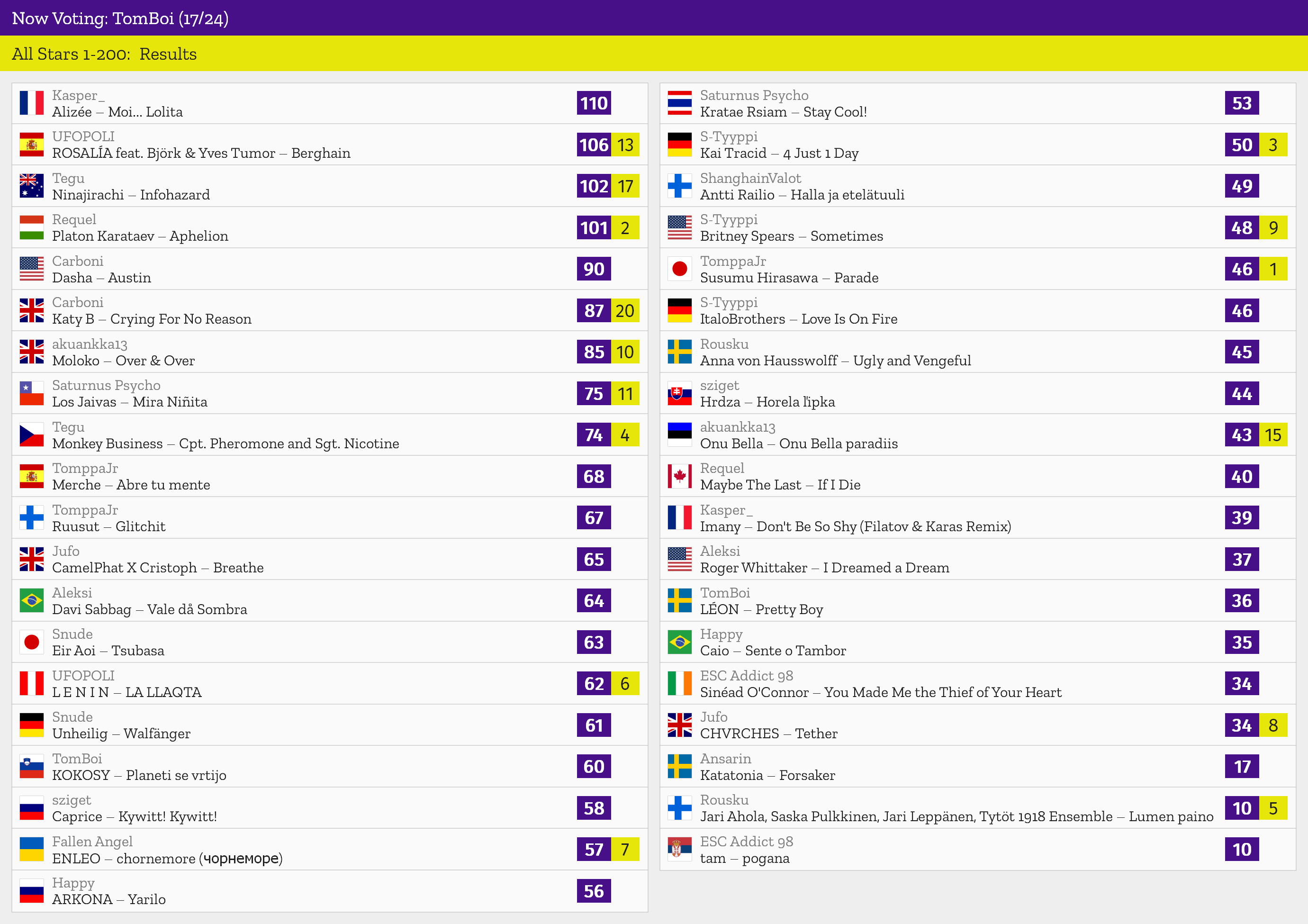
Task: Select the Russian flag next to Caprice – Kywitt! Kywitt!
Action: [31, 808]
